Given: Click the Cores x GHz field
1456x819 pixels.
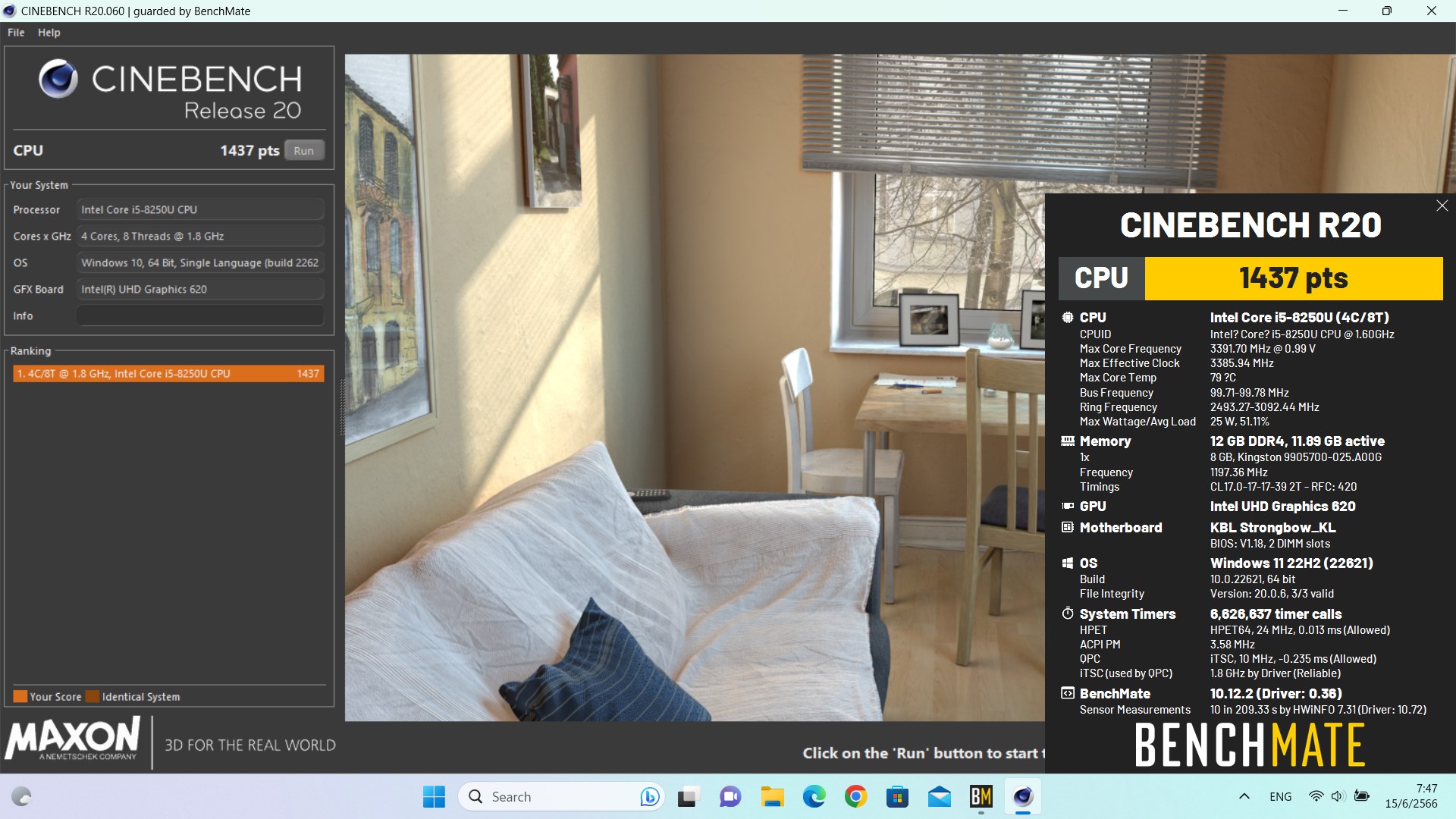Looking at the screenshot, I should (200, 236).
